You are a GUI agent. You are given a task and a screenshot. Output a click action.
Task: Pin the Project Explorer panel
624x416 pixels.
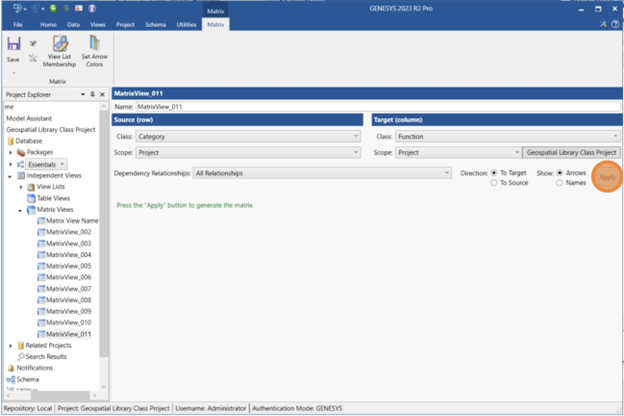(92, 93)
